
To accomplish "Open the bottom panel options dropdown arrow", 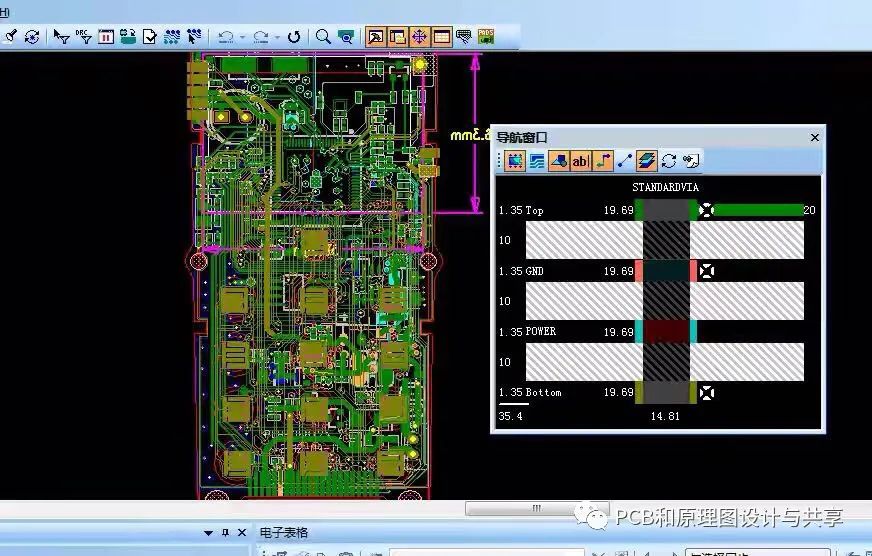I will [x=208, y=533].
